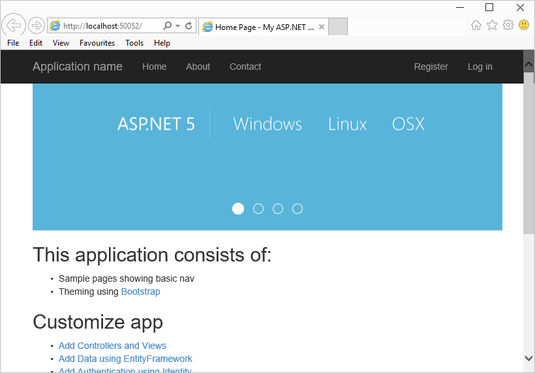
Task: Open the address bar dropdown arrow
Action: point(178,26)
